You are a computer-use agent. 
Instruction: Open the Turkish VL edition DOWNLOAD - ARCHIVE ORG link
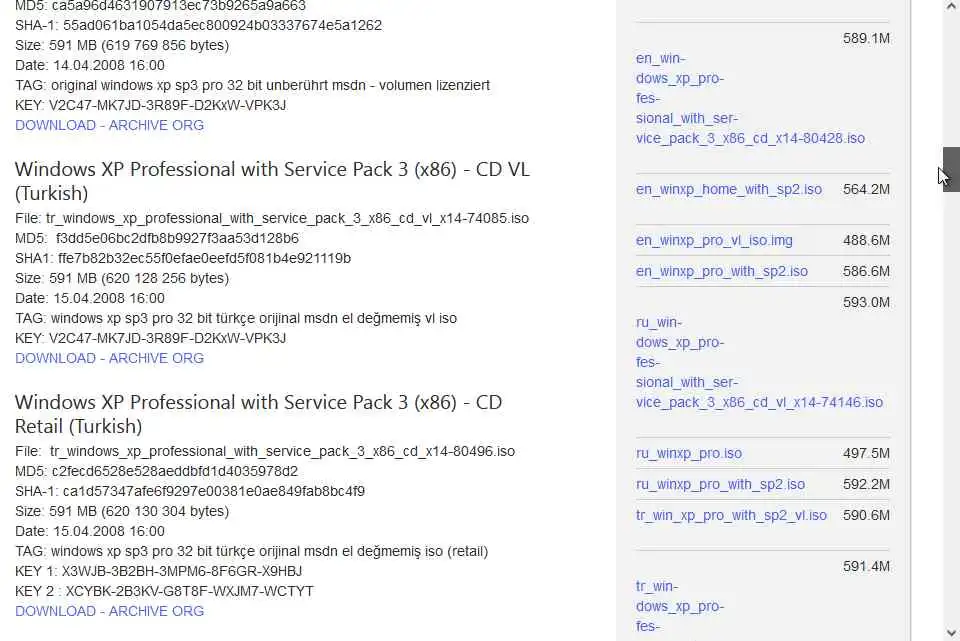coord(109,358)
